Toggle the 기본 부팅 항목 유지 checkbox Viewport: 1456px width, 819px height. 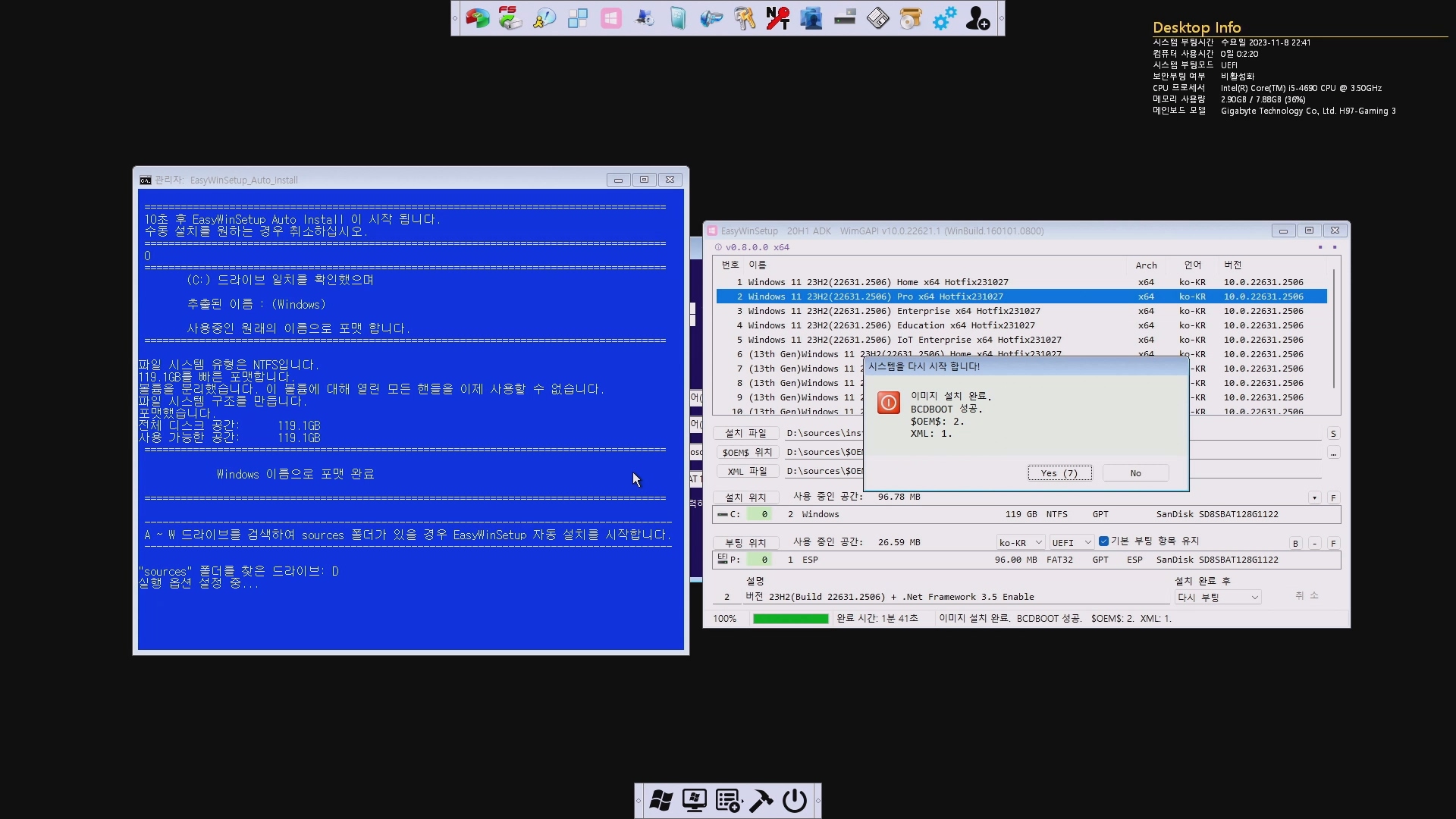(x=1103, y=541)
